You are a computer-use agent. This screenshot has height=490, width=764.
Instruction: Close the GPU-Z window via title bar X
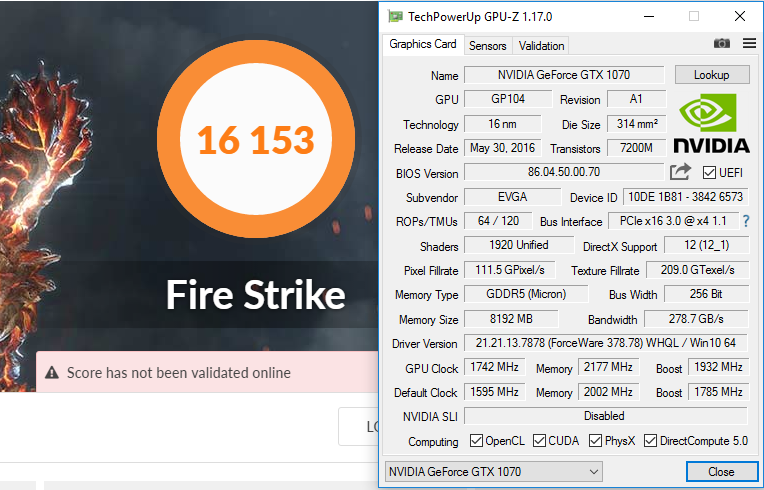pyautogui.click(x=740, y=17)
